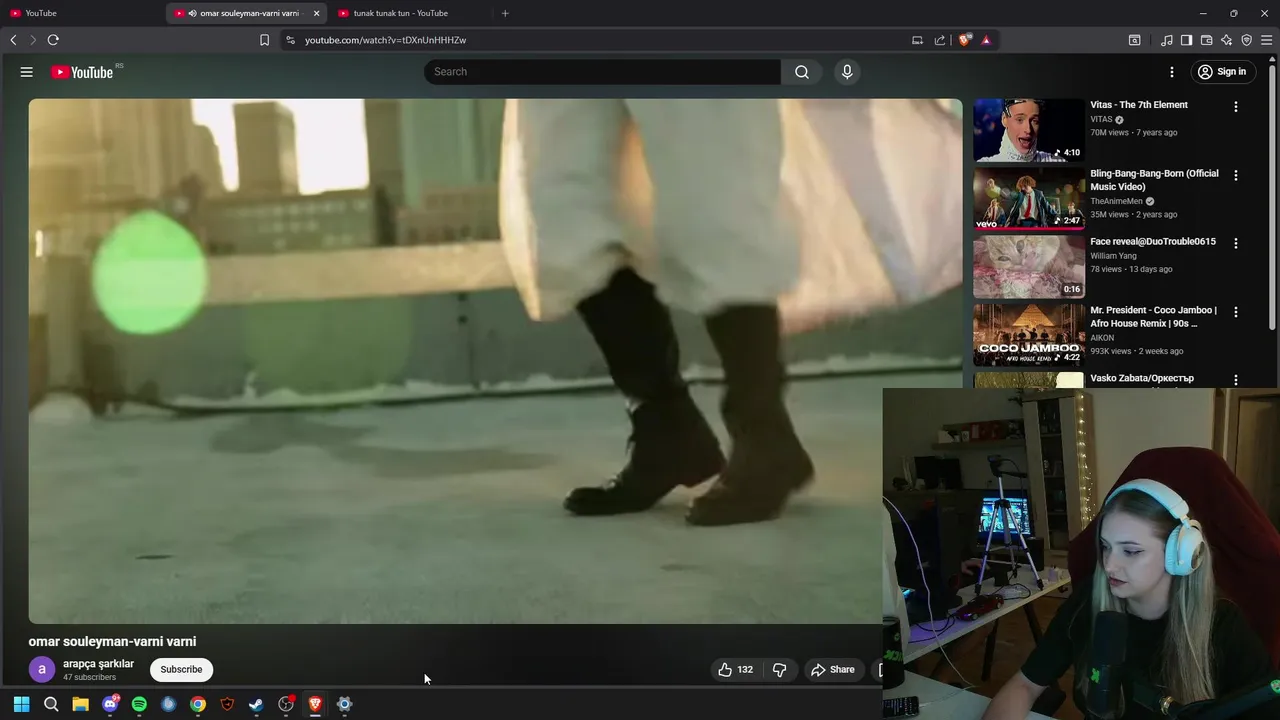1280x720 pixels.
Task: Click the browser address bar URL
Action: click(x=385, y=40)
